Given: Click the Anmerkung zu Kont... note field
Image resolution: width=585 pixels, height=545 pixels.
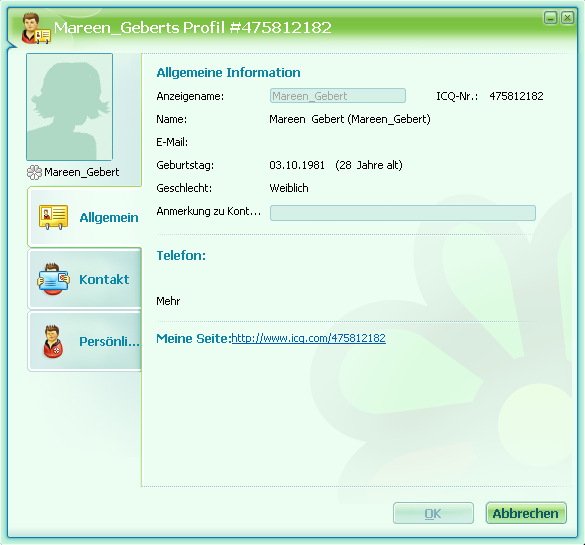Looking at the screenshot, I should tap(403, 213).
